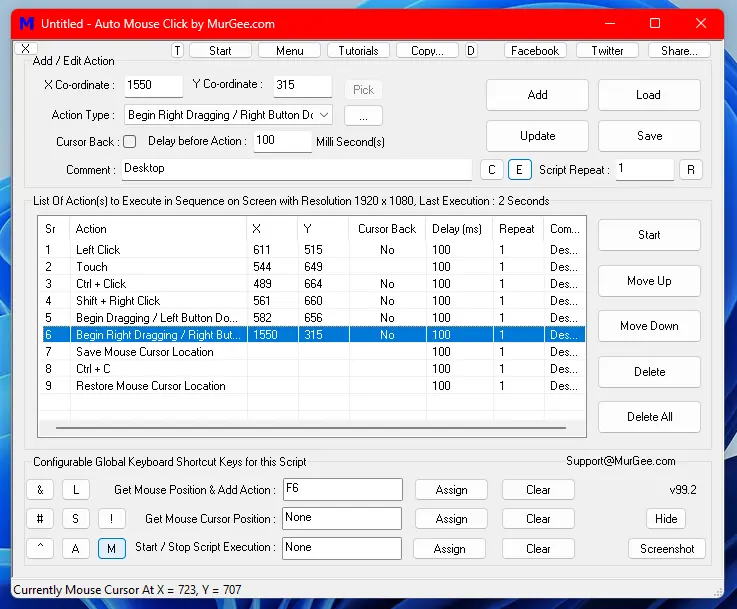Assign key for Start / Stop Script Execution
The width and height of the screenshot is (737, 609).
click(449, 548)
